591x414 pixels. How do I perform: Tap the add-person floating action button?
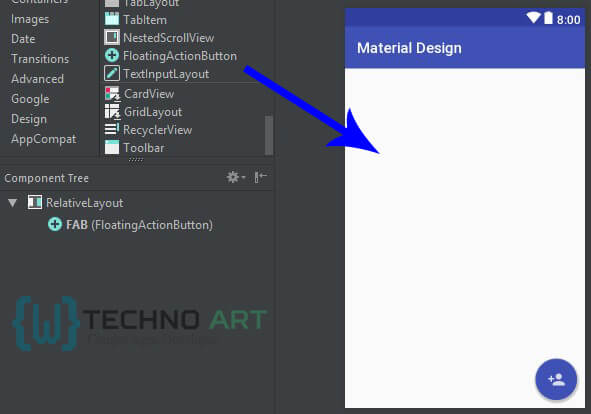(556, 379)
